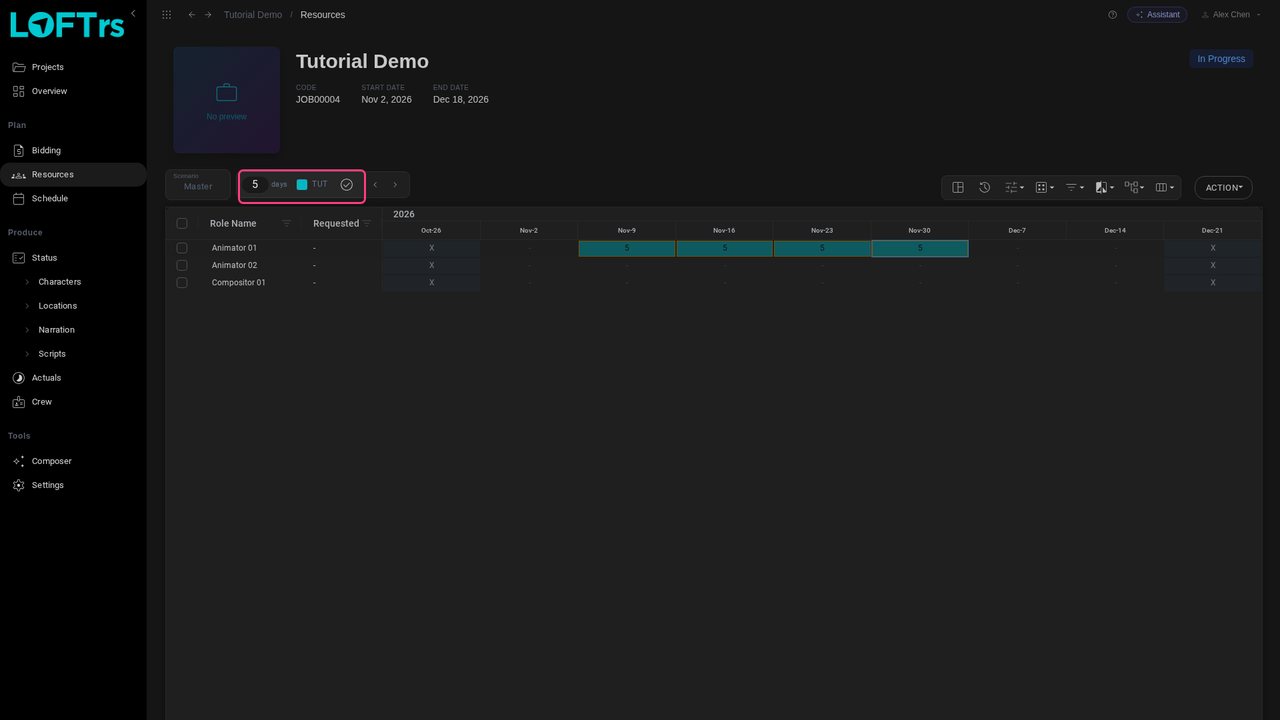Click the teal TUT color swatch

click(302, 185)
